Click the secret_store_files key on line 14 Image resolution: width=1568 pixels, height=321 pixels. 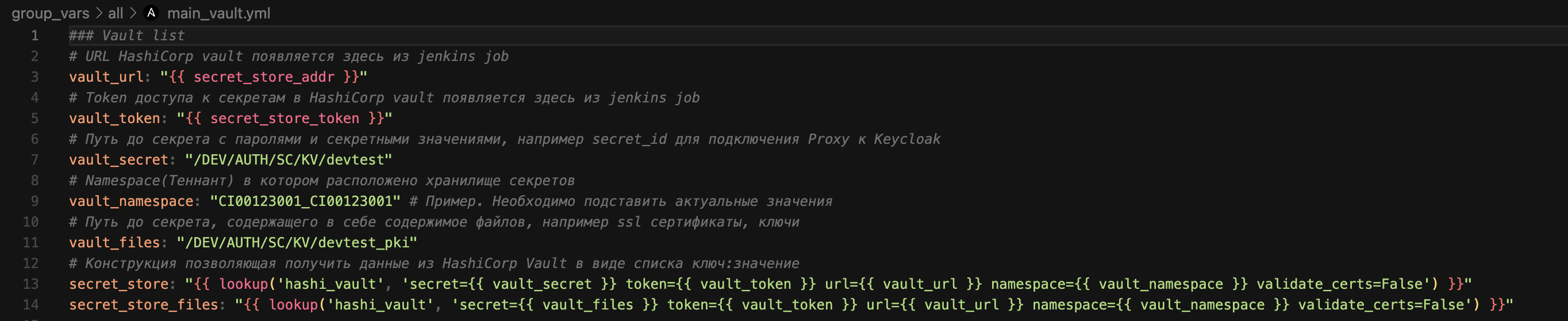(143, 304)
